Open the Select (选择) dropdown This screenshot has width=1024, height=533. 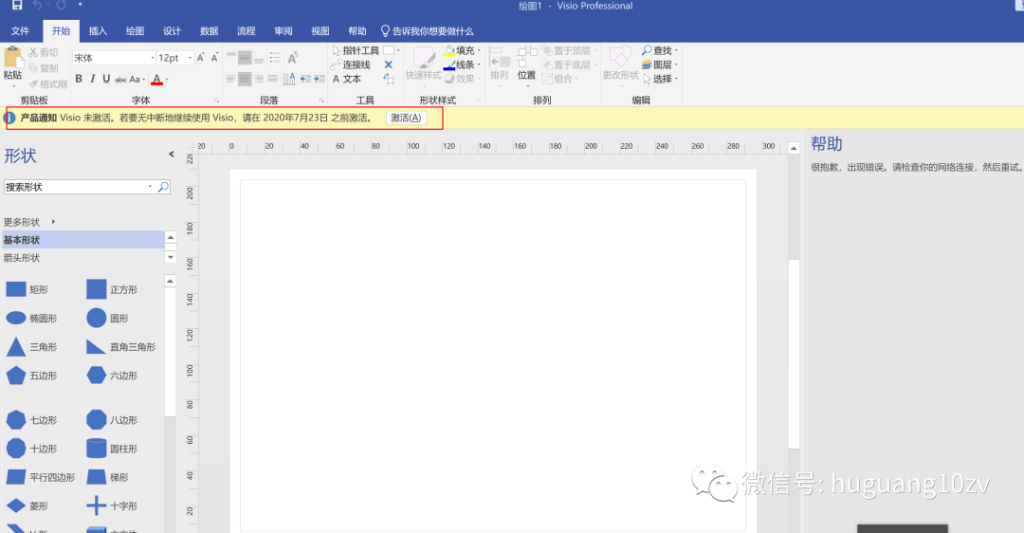click(661, 79)
